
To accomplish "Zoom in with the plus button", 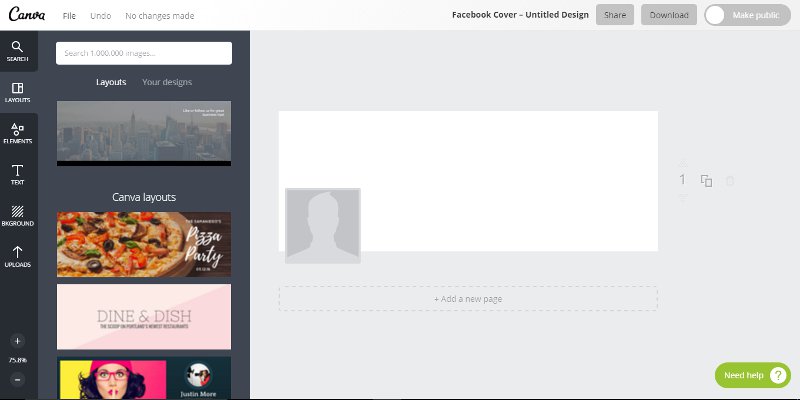I will tap(18, 341).
